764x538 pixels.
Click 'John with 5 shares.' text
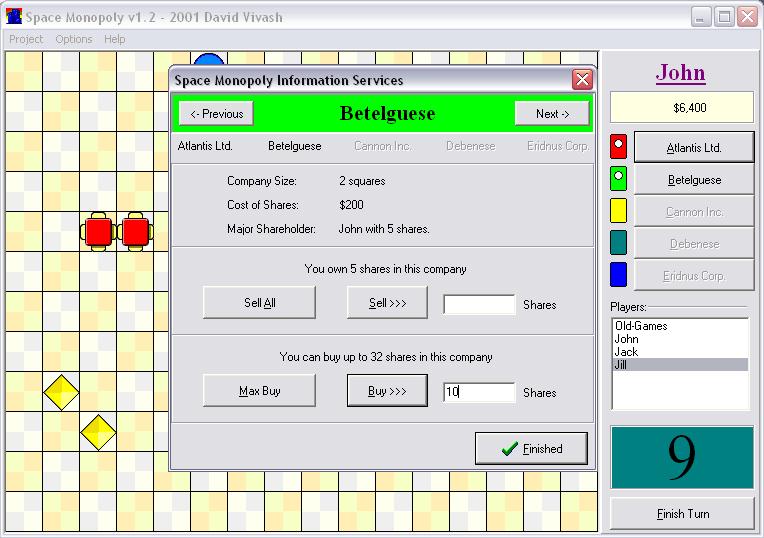point(384,229)
